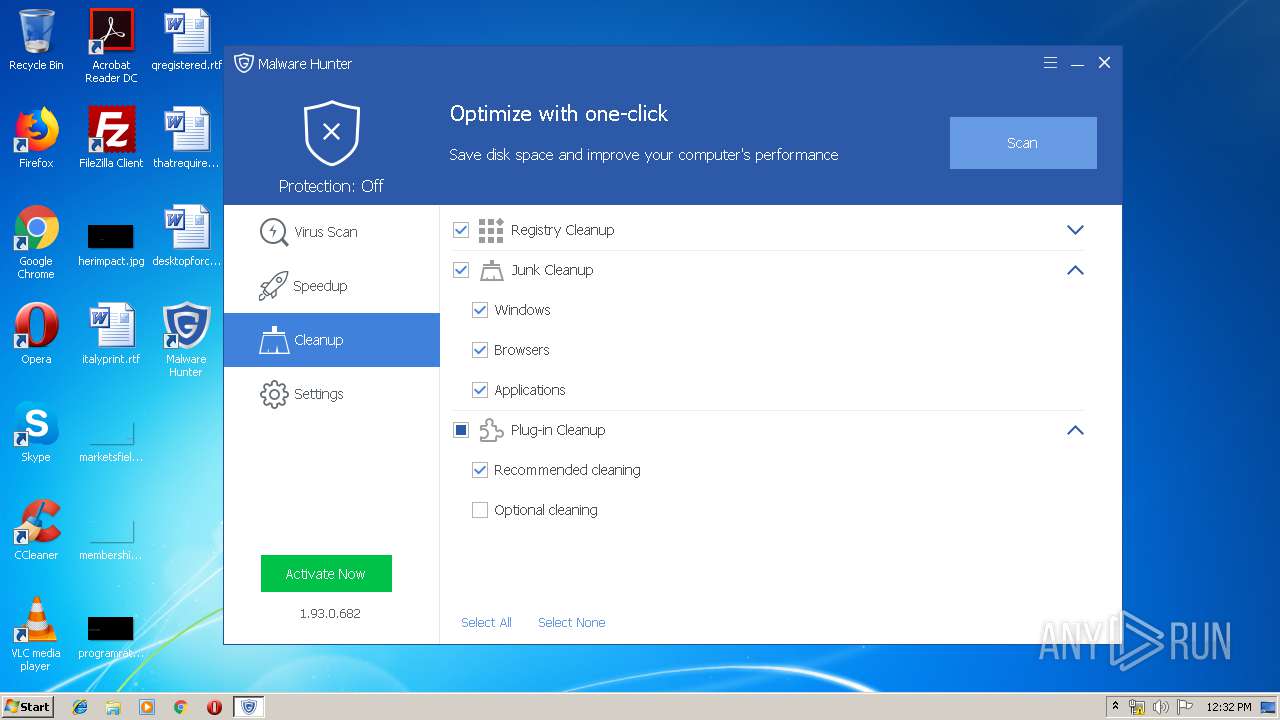Click the Registry Cleanup grid icon
1280x720 pixels.
coord(491,230)
